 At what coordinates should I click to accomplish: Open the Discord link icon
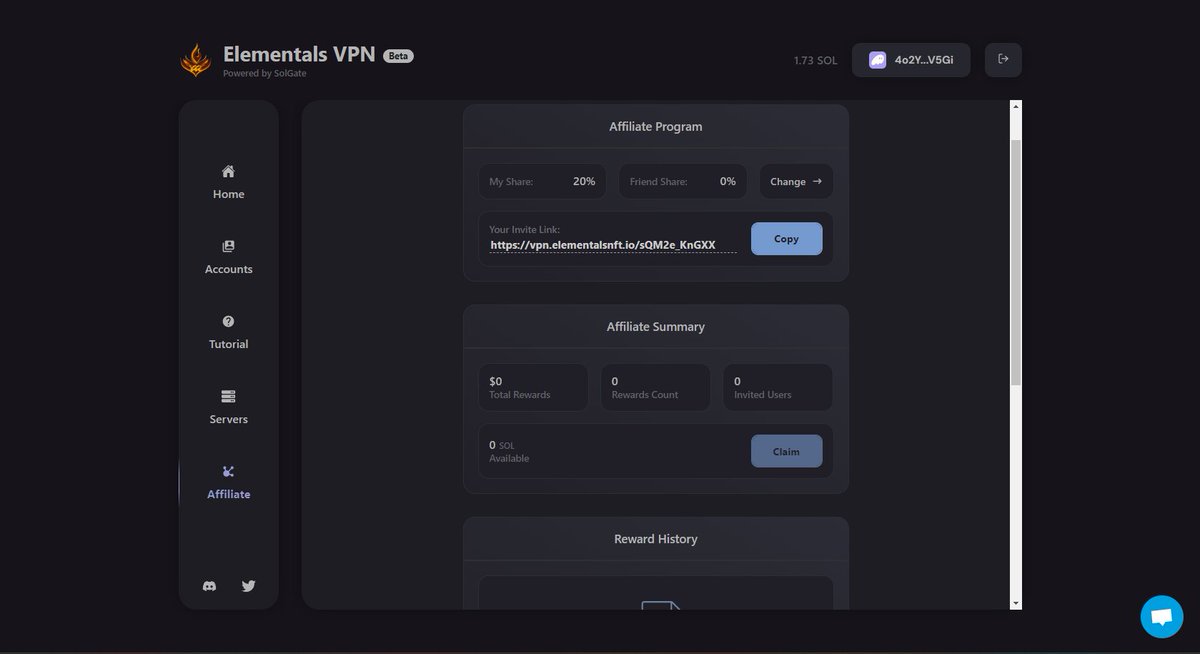(x=209, y=586)
